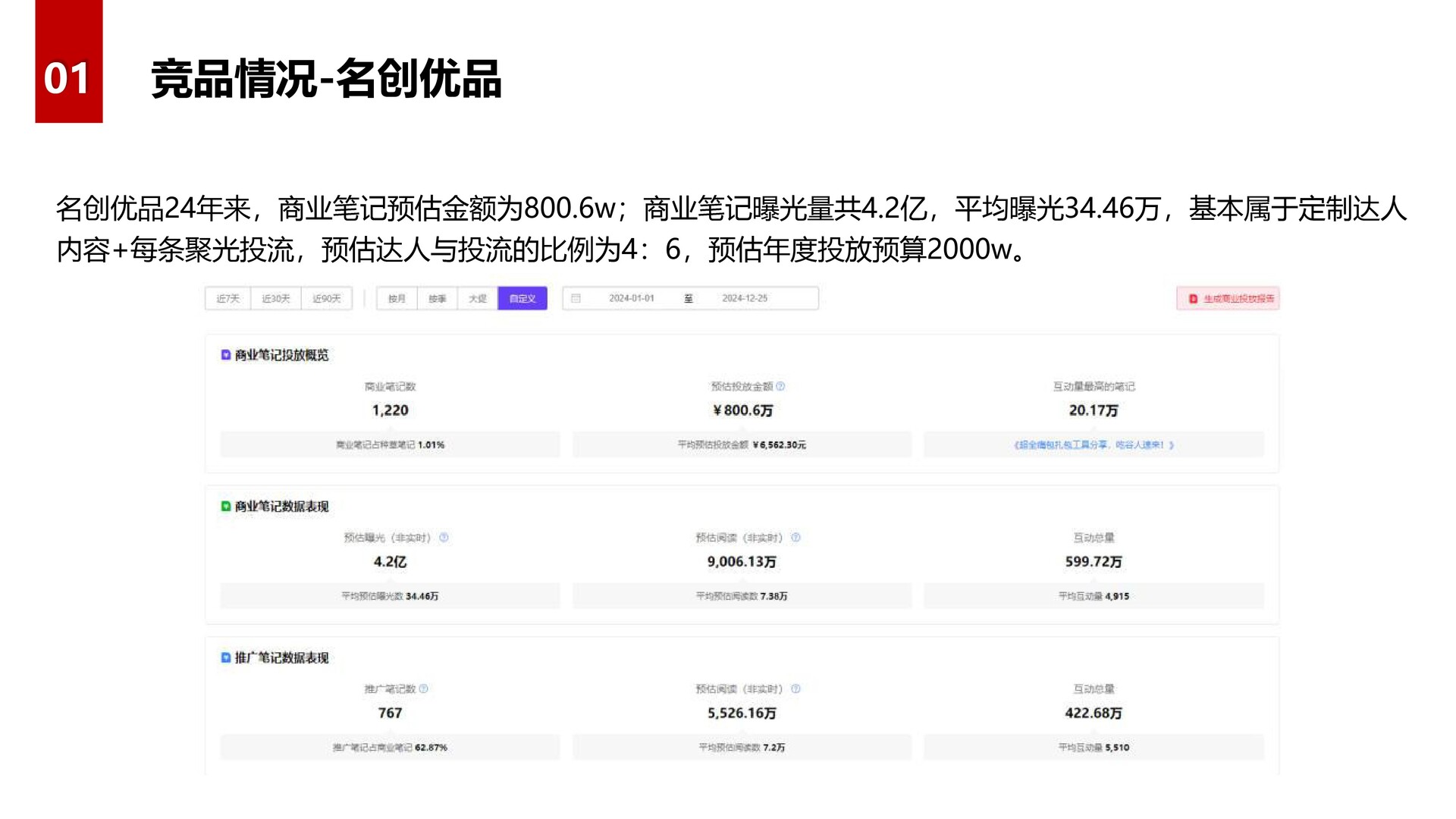Click help icon next to 推广笔记数
1456x819 pixels.
[x=424, y=689]
